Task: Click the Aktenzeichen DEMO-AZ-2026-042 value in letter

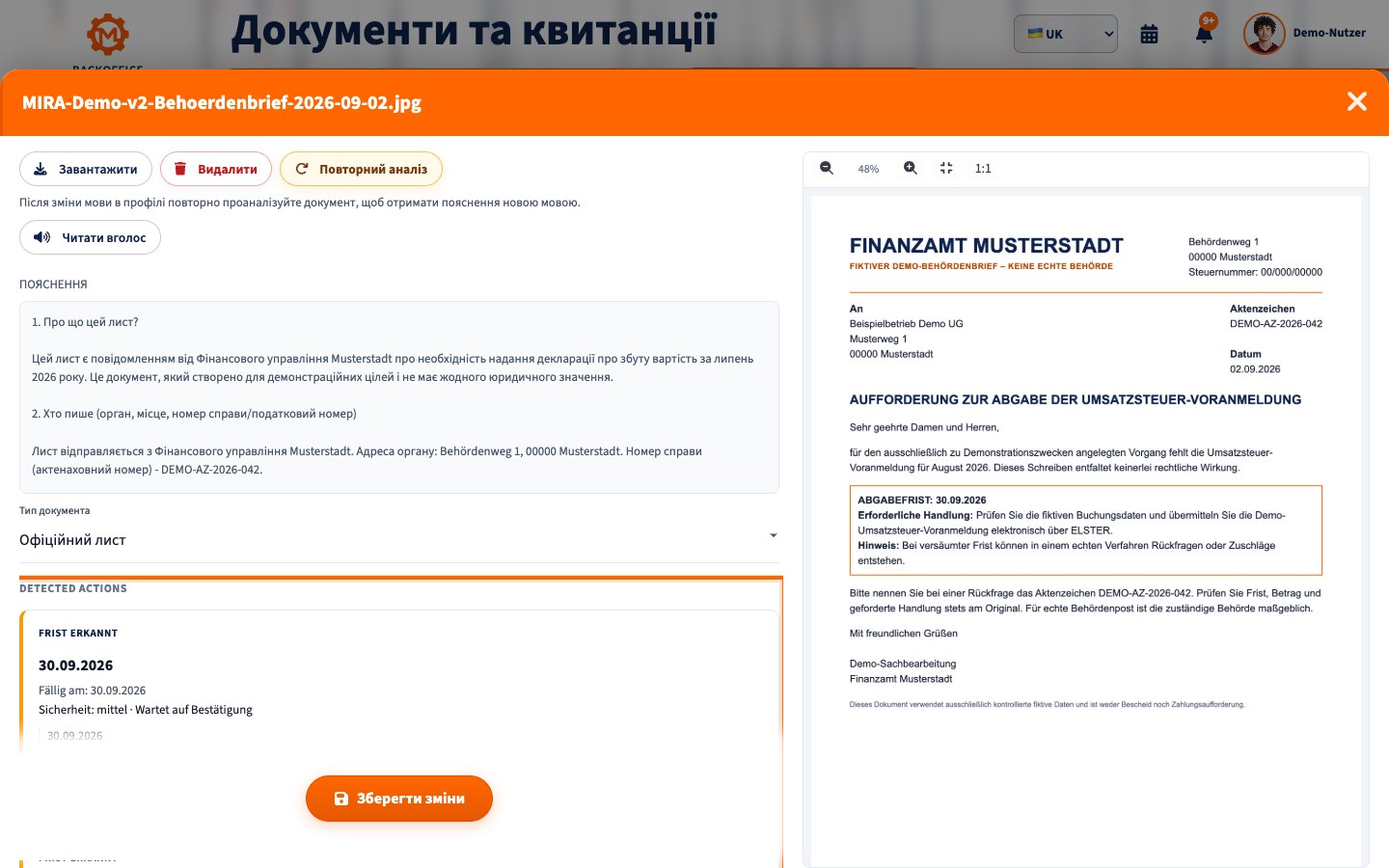Action: (x=1276, y=324)
